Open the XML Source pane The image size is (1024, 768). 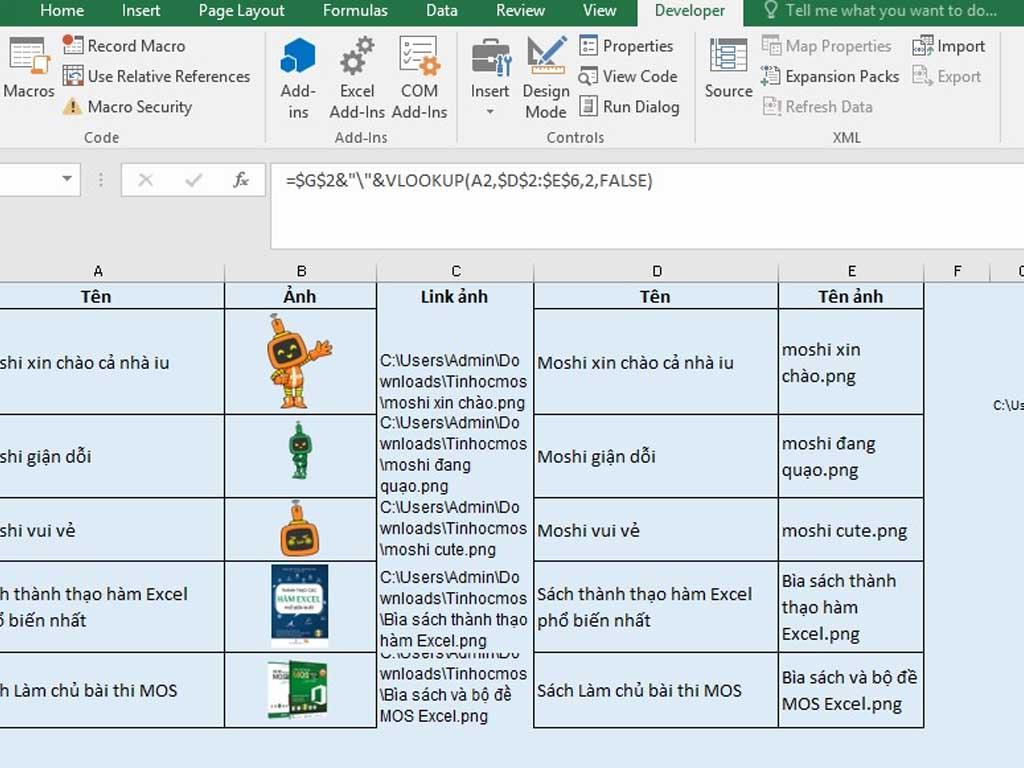[x=727, y=70]
